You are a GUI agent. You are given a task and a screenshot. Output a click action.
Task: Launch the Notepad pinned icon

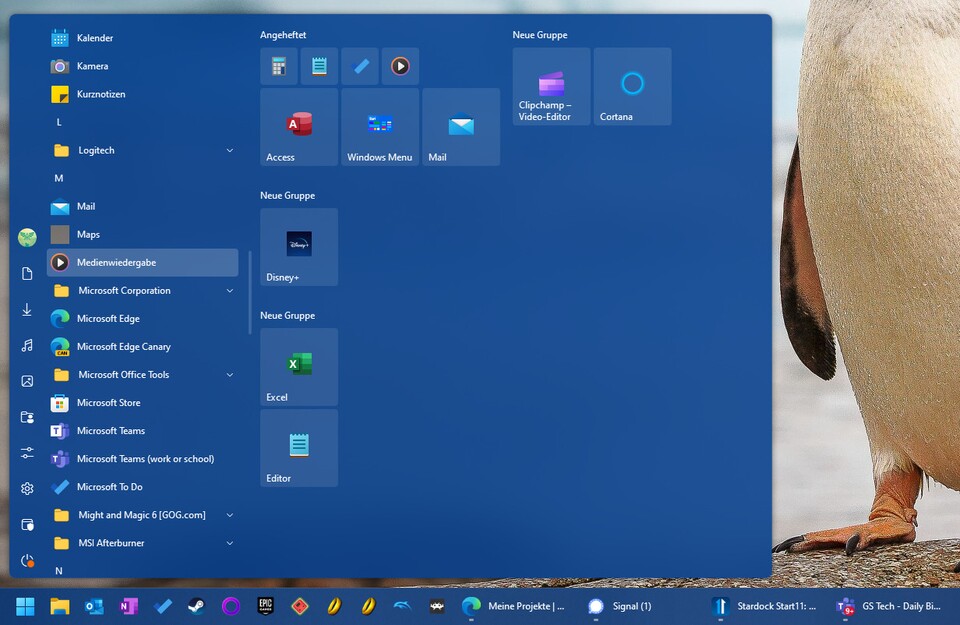(x=319, y=66)
